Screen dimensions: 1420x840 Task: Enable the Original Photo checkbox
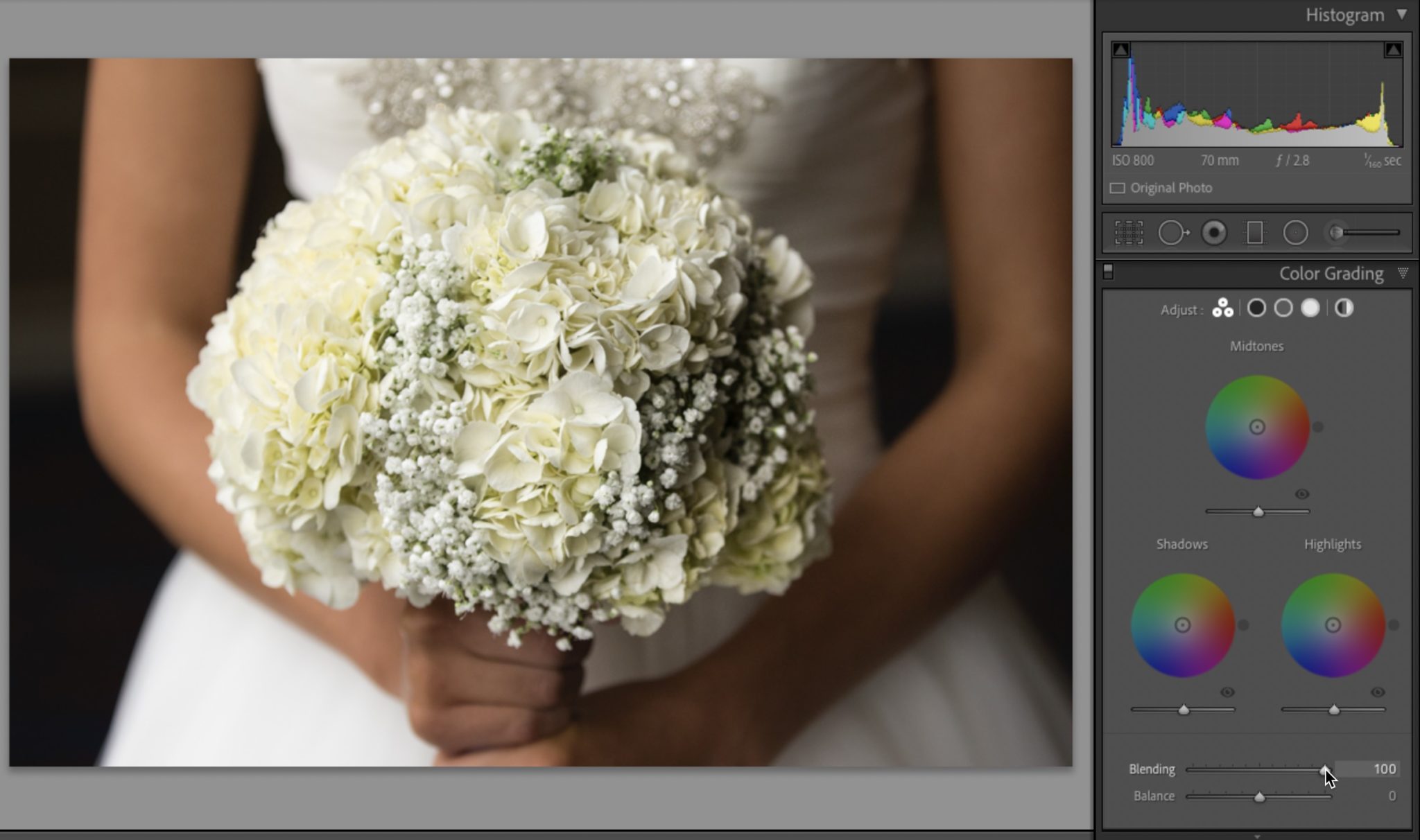[1118, 188]
